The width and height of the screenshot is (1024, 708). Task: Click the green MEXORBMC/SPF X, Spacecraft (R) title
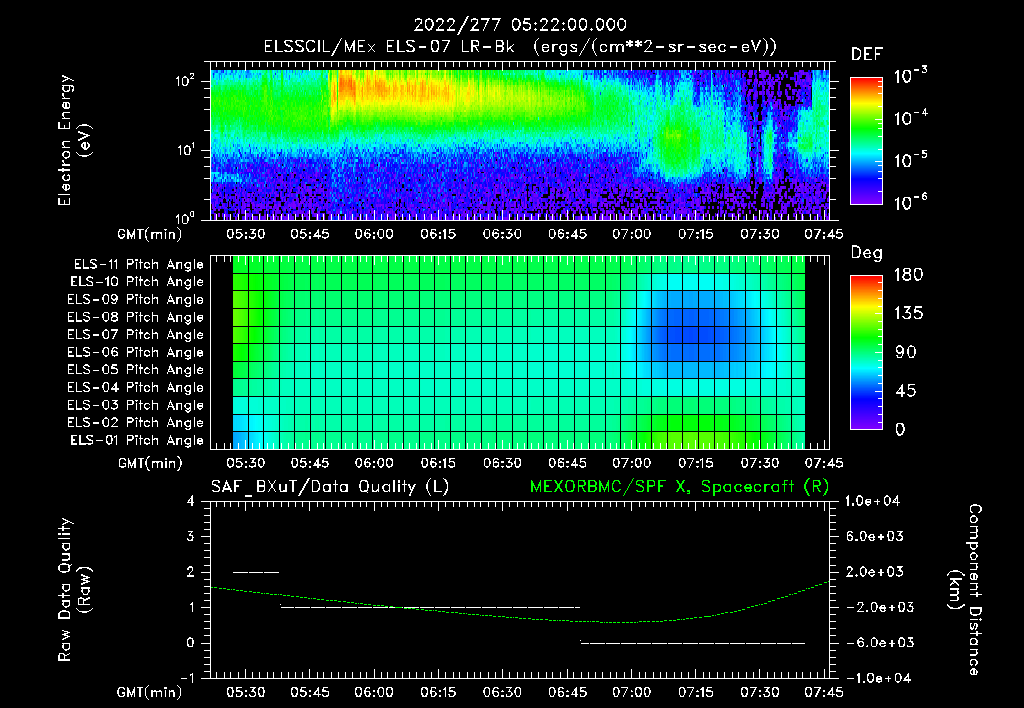pos(679,487)
